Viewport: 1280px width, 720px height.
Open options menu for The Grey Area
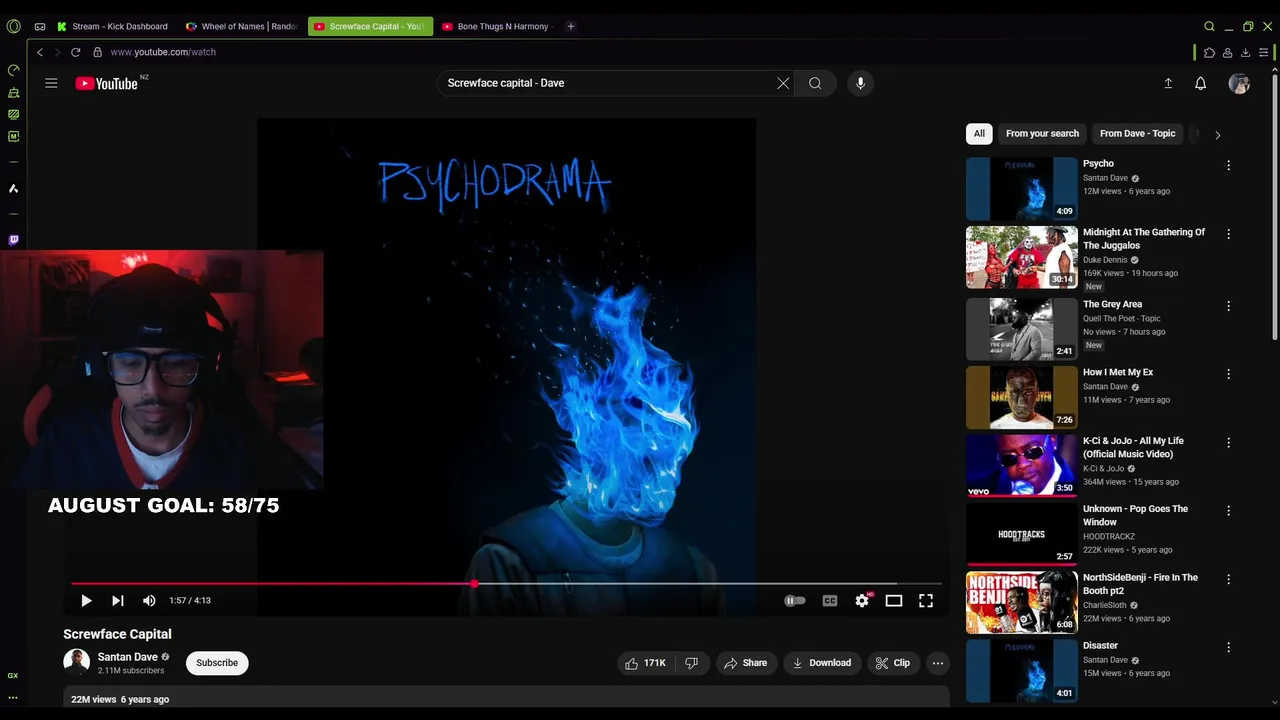(1228, 306)
